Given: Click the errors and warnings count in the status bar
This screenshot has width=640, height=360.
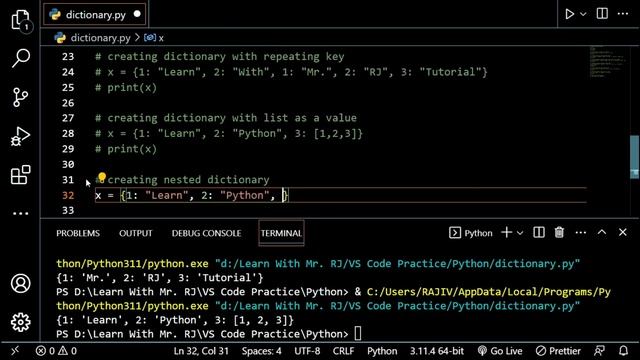Looking at the screenshot, I should coord(56,351).
